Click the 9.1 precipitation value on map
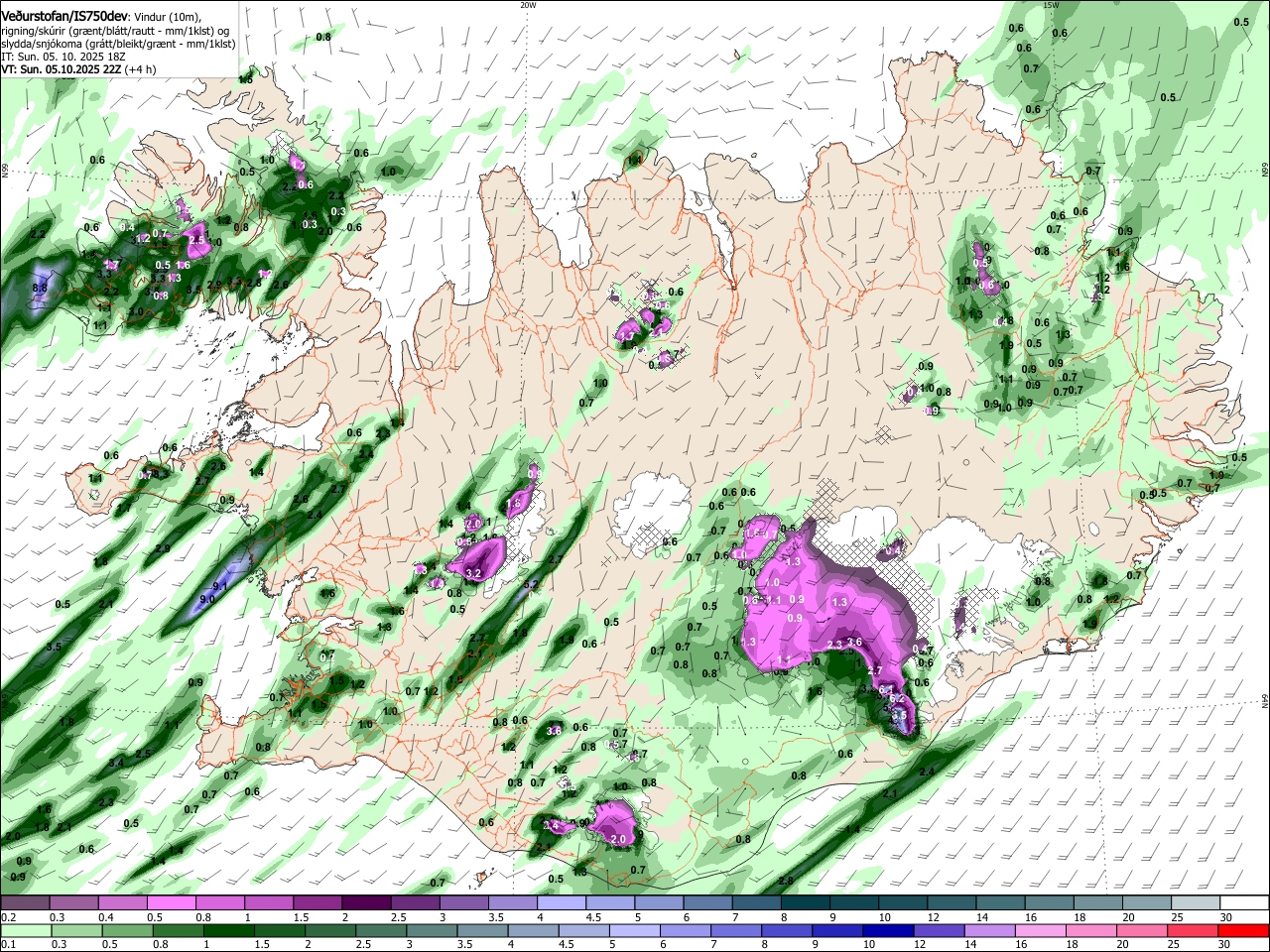 click(x=220, y=587)
